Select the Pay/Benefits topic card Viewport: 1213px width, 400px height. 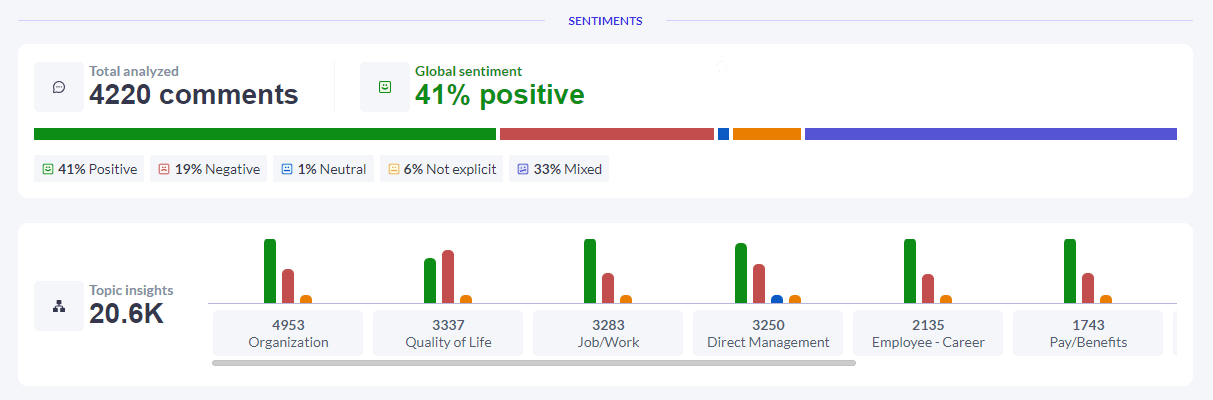coord(1088,333)
